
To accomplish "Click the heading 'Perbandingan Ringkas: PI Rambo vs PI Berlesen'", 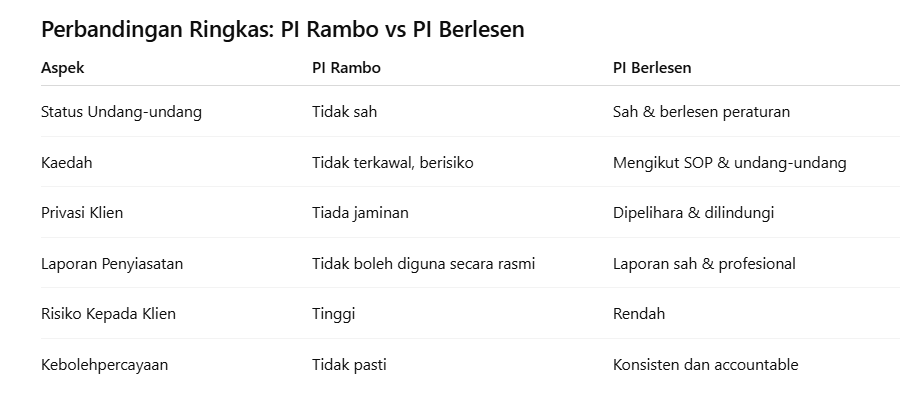I will 282,30.
